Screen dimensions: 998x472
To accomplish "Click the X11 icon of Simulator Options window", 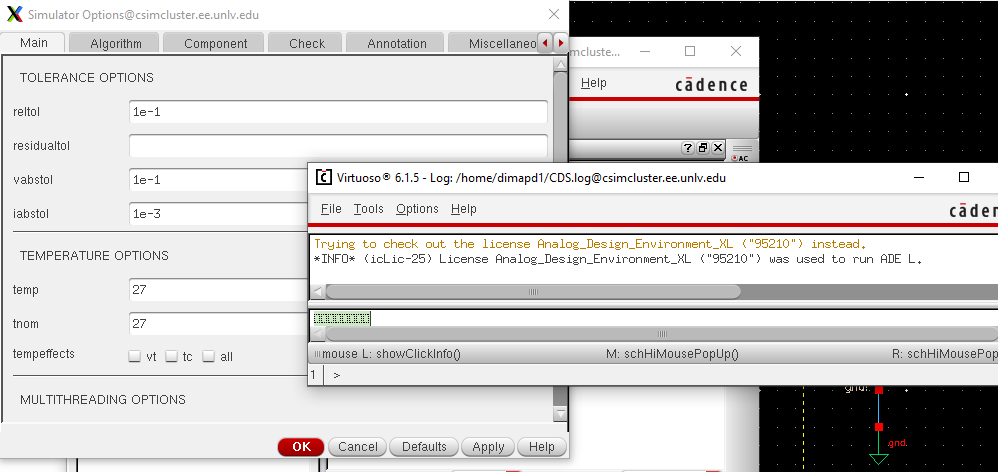I will (x=14, y=14).
